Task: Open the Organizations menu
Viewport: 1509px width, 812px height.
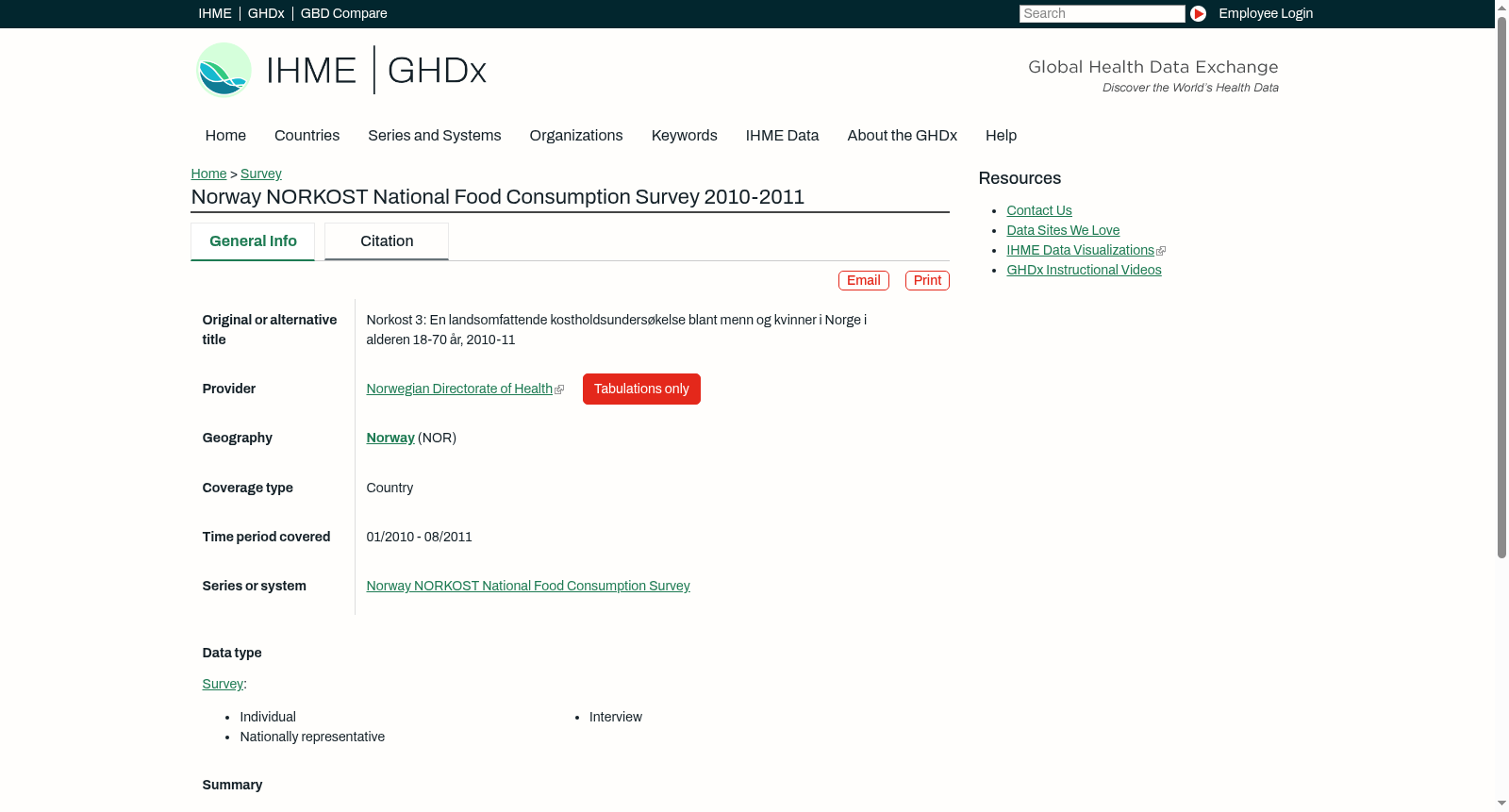Action: tap(576, 136)
